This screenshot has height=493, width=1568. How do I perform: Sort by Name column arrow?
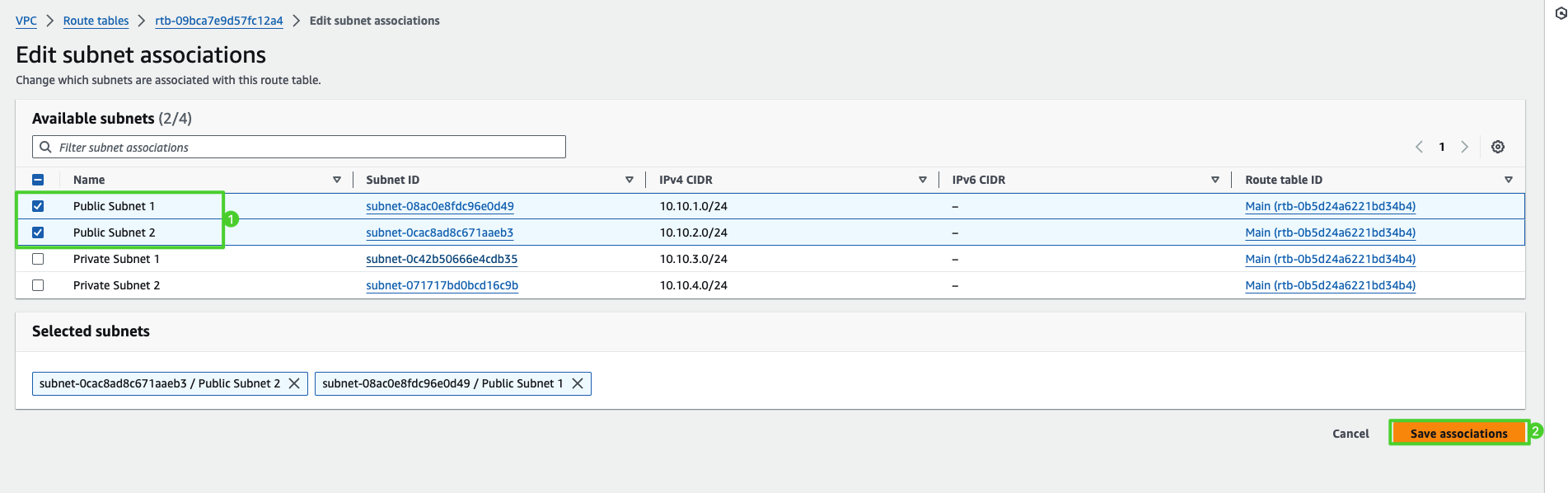pos(336,180)
